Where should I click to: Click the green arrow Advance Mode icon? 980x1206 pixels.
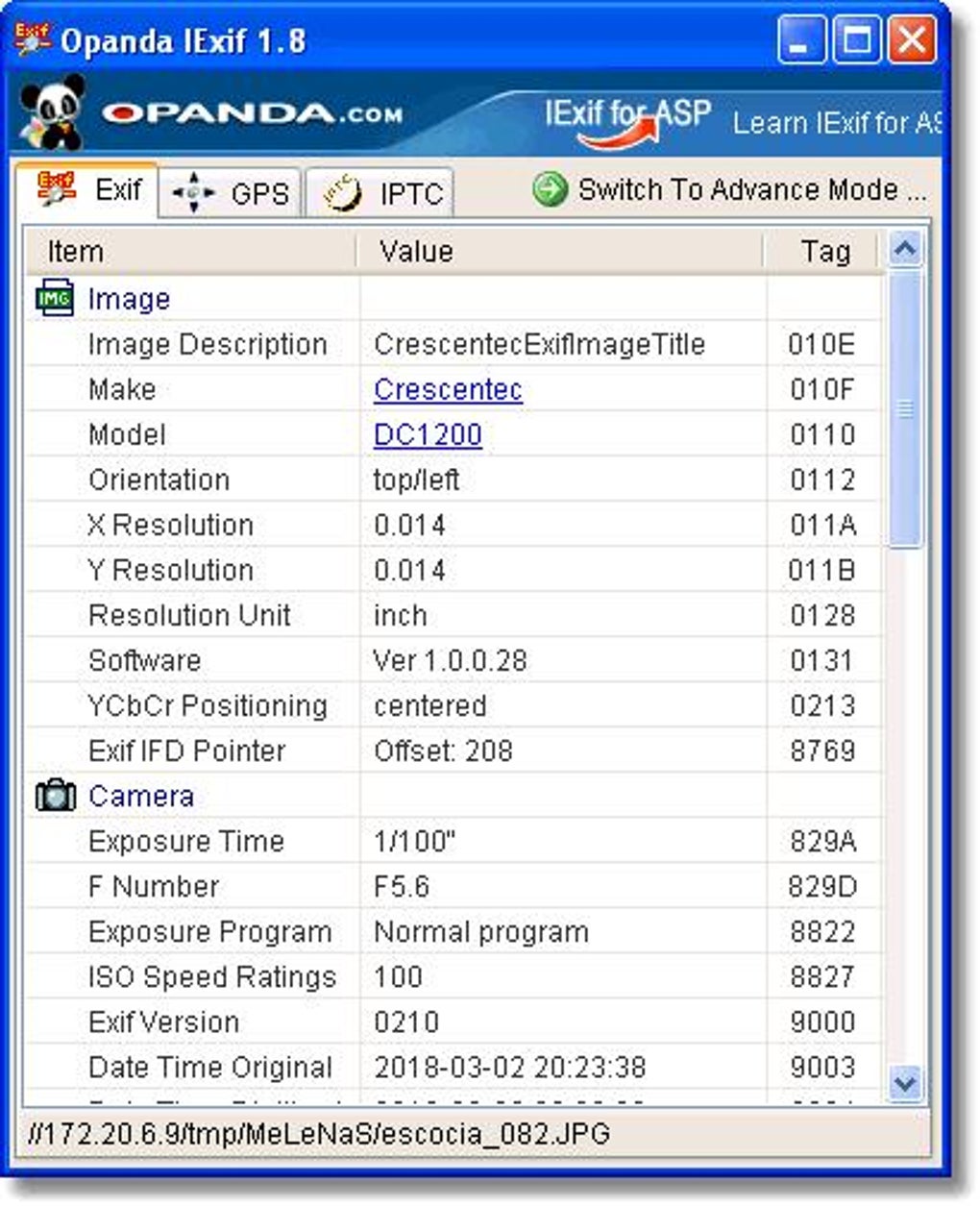pos(550,189)
